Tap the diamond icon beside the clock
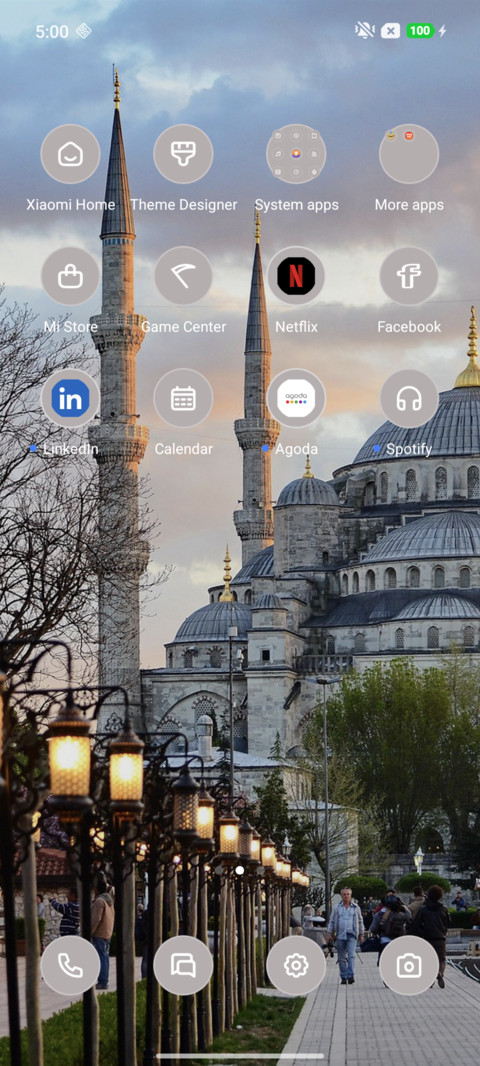Screen dimensions: 480x1066 click(83, 31)
